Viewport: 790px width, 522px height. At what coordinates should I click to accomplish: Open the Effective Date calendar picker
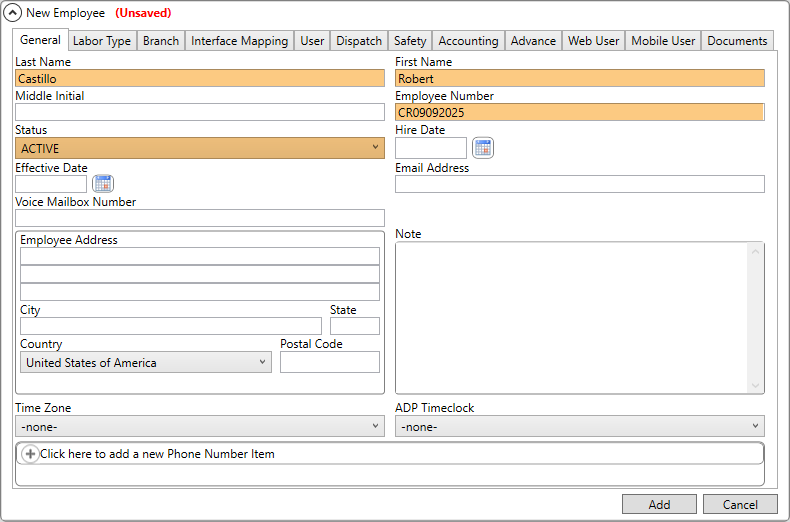coord(103,183)
